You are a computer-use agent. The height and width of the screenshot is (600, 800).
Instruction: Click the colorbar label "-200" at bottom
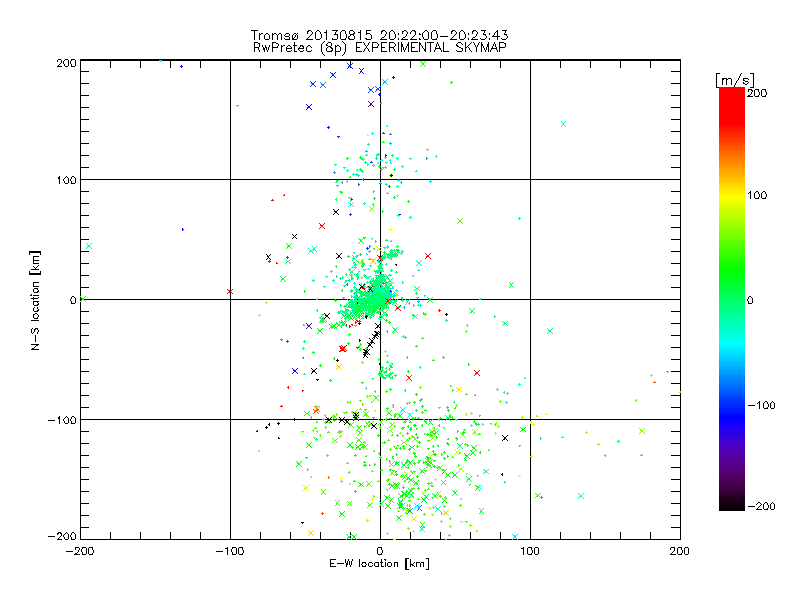coord(761,506)
